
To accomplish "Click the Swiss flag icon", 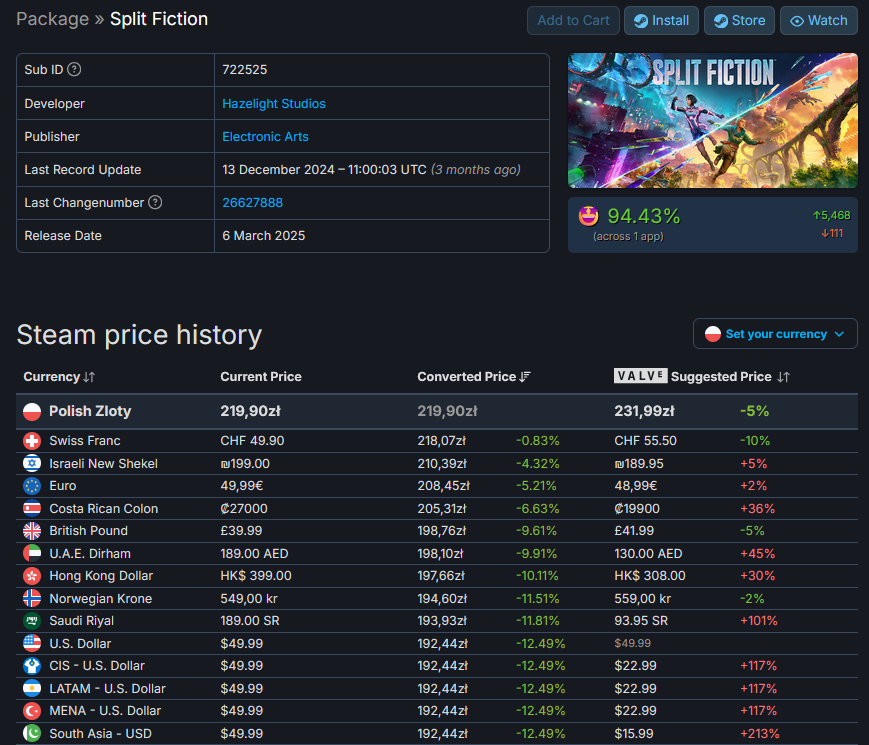I will click(32, 441).
